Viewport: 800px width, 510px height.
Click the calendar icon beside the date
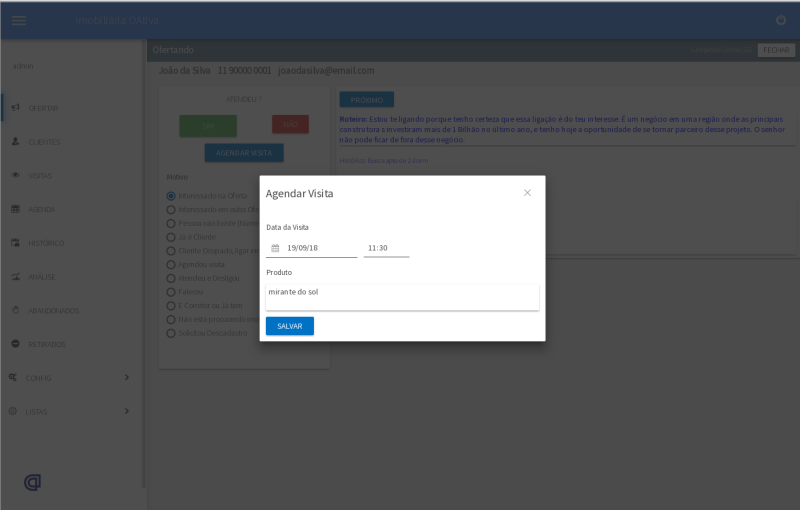click(x=275, y=248)
